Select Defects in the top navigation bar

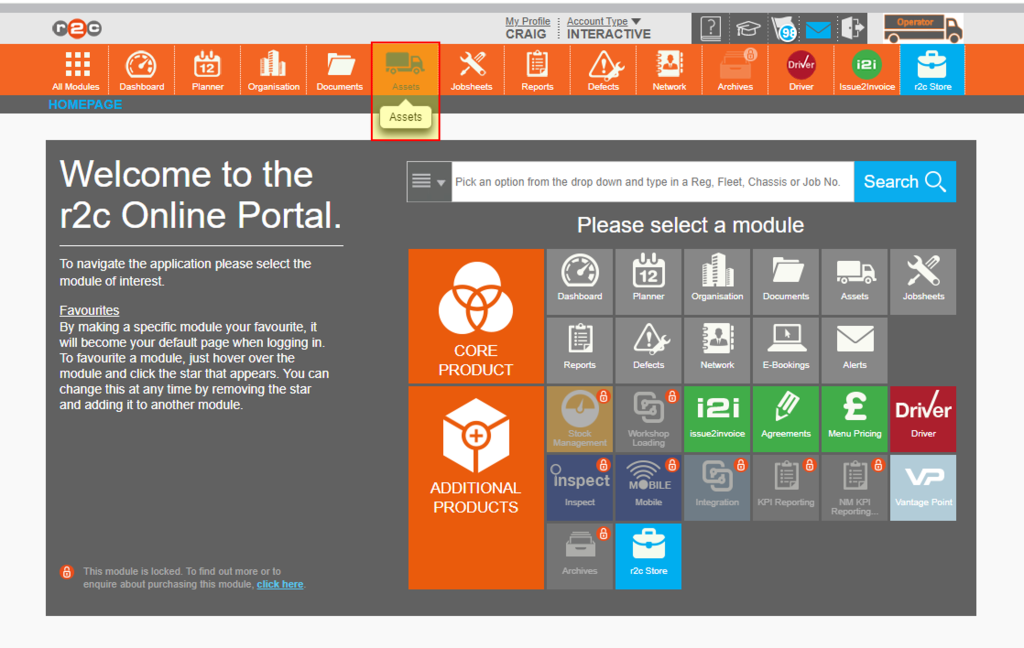603,70
